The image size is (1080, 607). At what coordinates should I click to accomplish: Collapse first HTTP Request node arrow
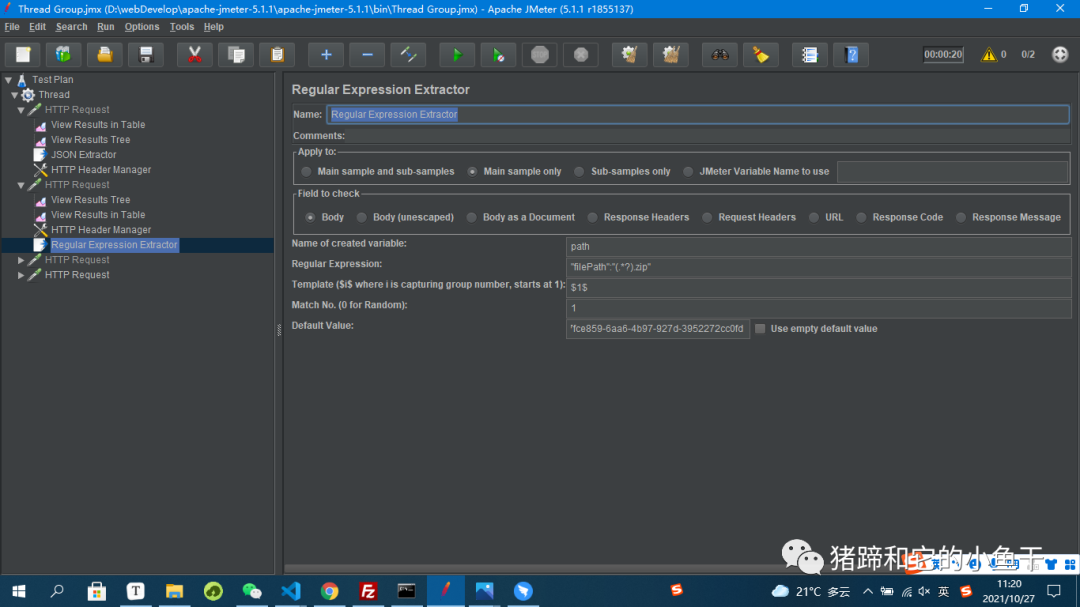point(21,110)
